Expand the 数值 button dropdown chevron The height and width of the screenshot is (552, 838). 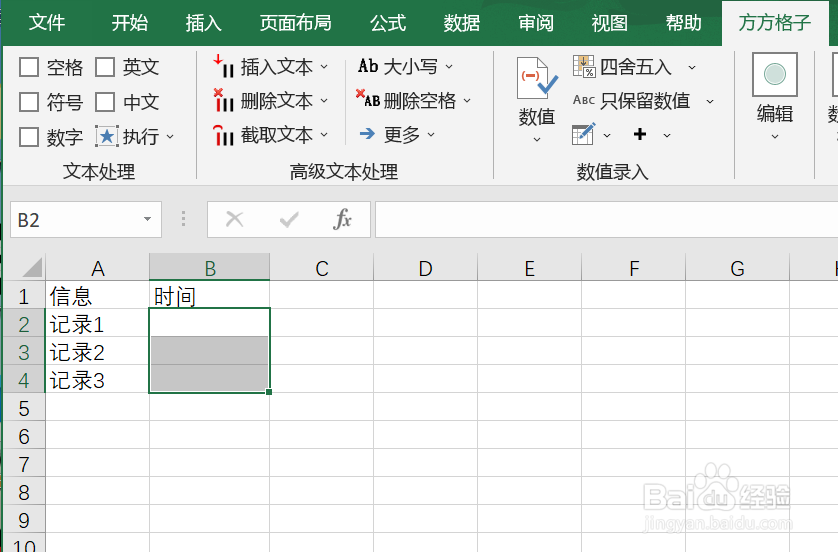(537, 140)
